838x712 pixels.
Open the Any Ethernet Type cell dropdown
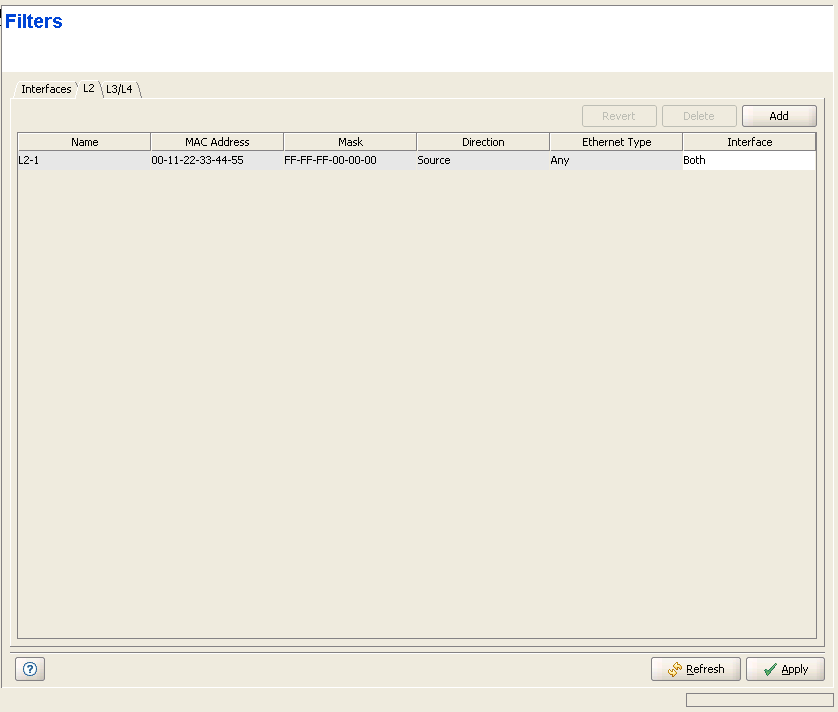[615, 160]
